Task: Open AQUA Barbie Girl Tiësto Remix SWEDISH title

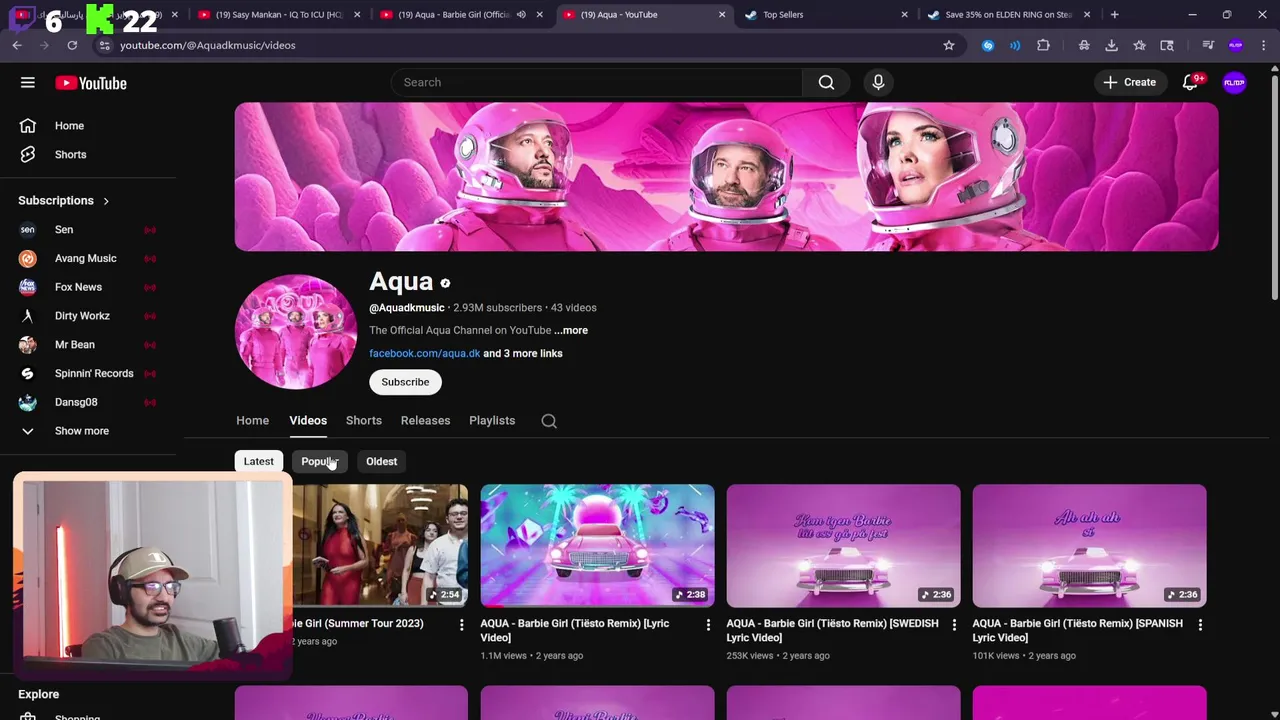Action: (x=832, y=631)
